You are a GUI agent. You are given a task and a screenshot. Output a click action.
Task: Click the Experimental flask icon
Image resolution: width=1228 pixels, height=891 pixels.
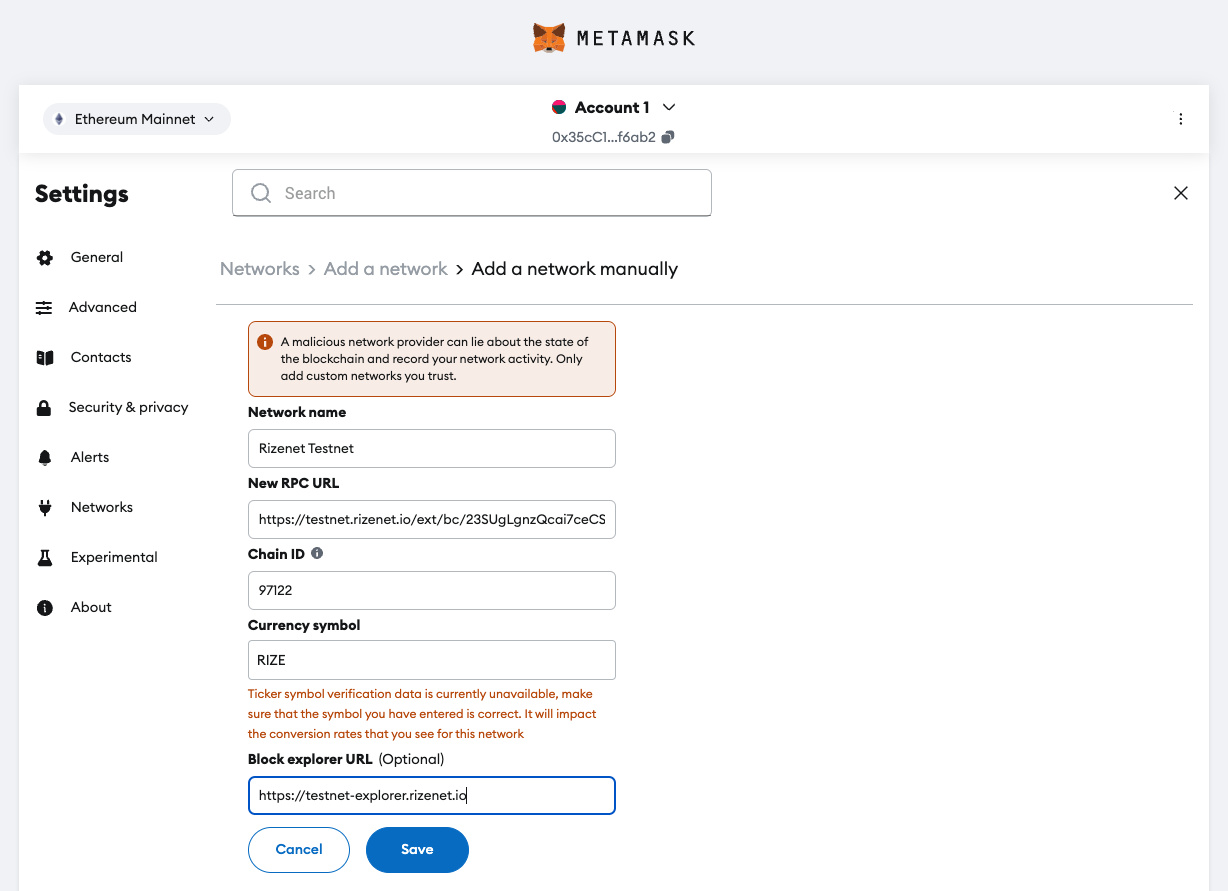pyautogui.click(x=44, y=558)
